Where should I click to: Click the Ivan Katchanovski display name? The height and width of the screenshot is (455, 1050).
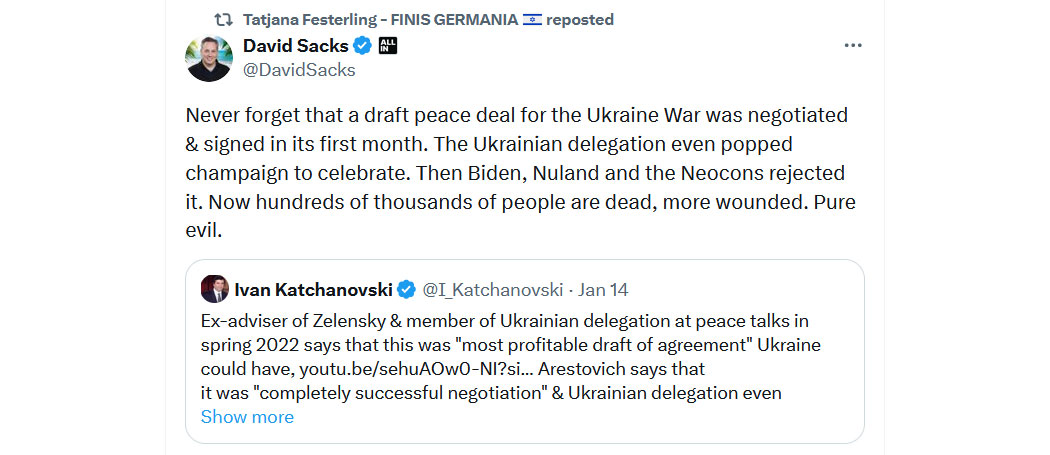(x=313, y=289)
